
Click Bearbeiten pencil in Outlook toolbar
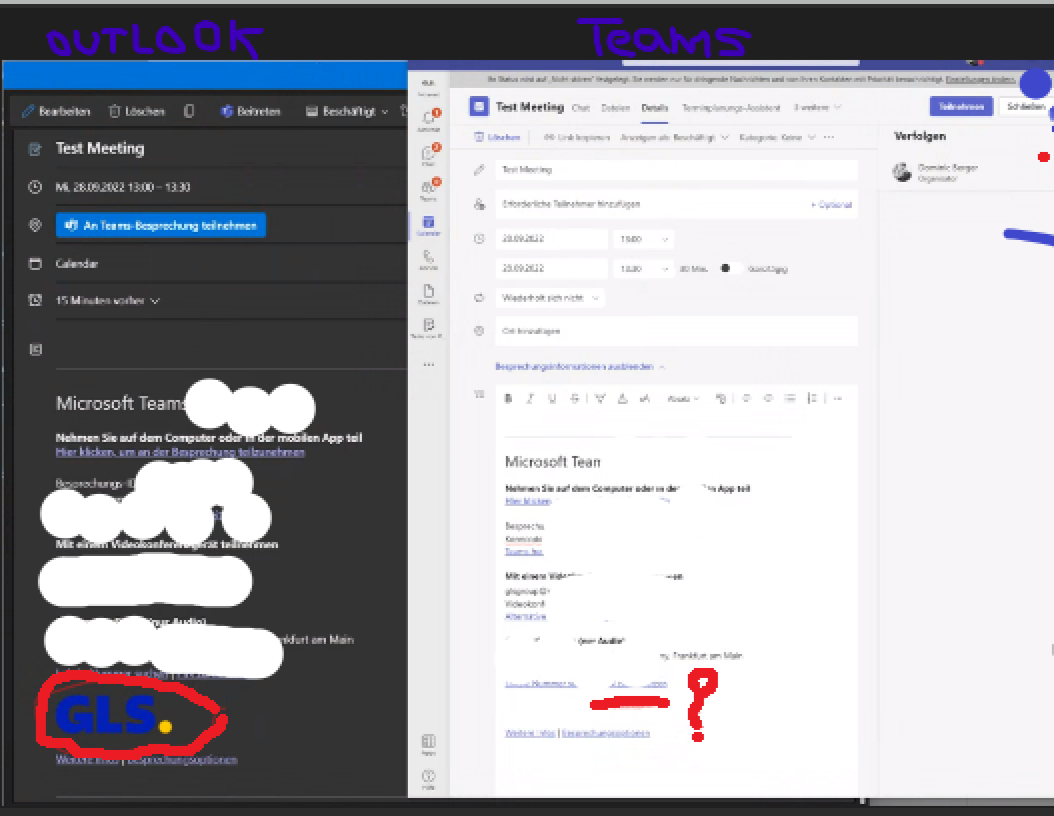coord(56,111)
